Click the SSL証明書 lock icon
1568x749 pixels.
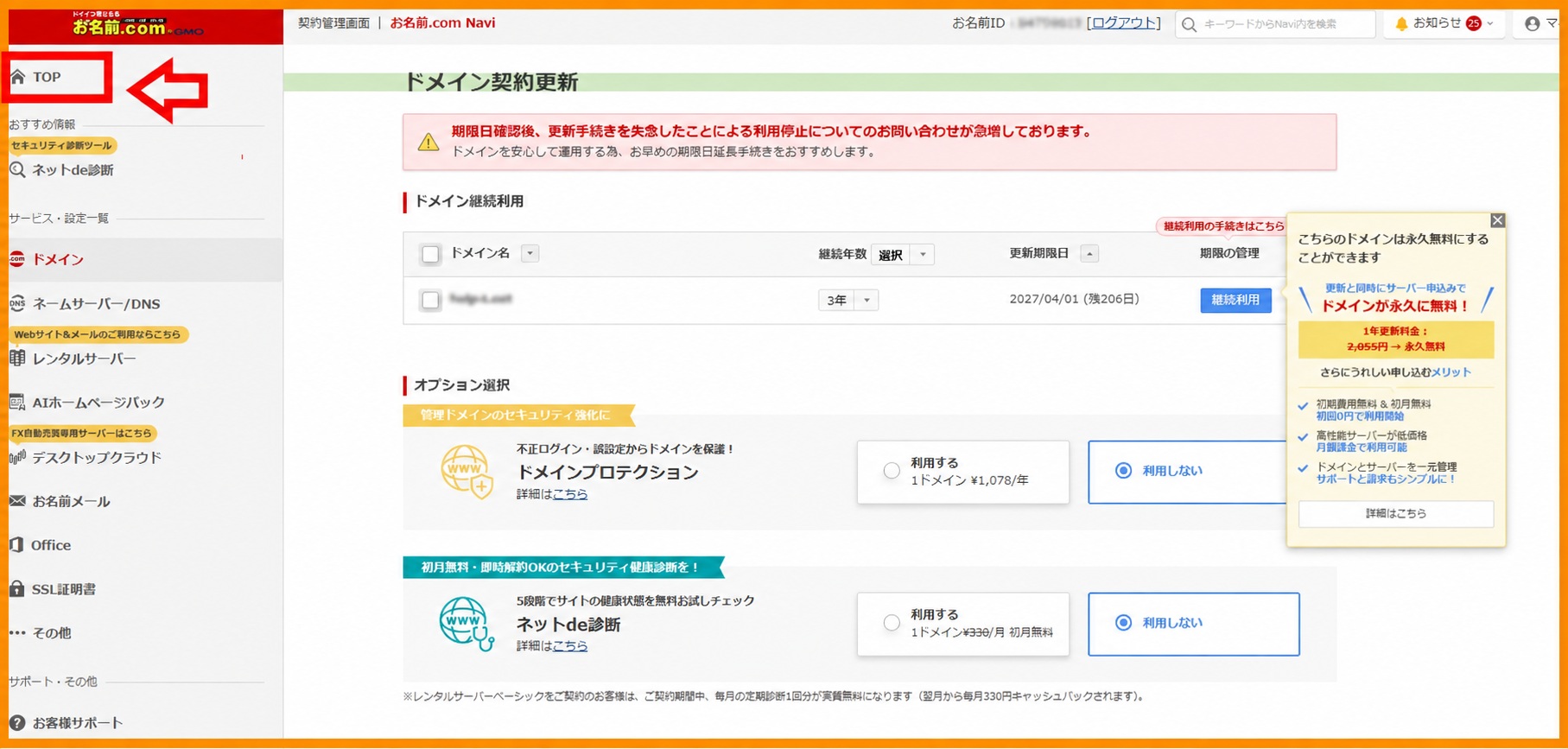tap(17, 588)
